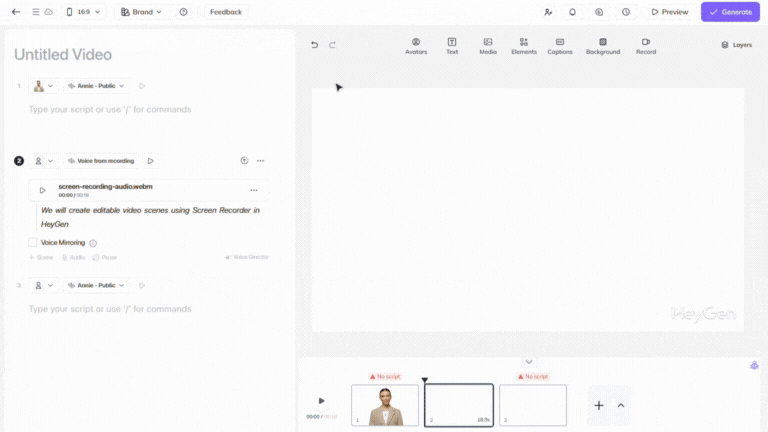This screenshot has height=432, width=768.
Task: Open Voice Director
Action: coord(246,257)
